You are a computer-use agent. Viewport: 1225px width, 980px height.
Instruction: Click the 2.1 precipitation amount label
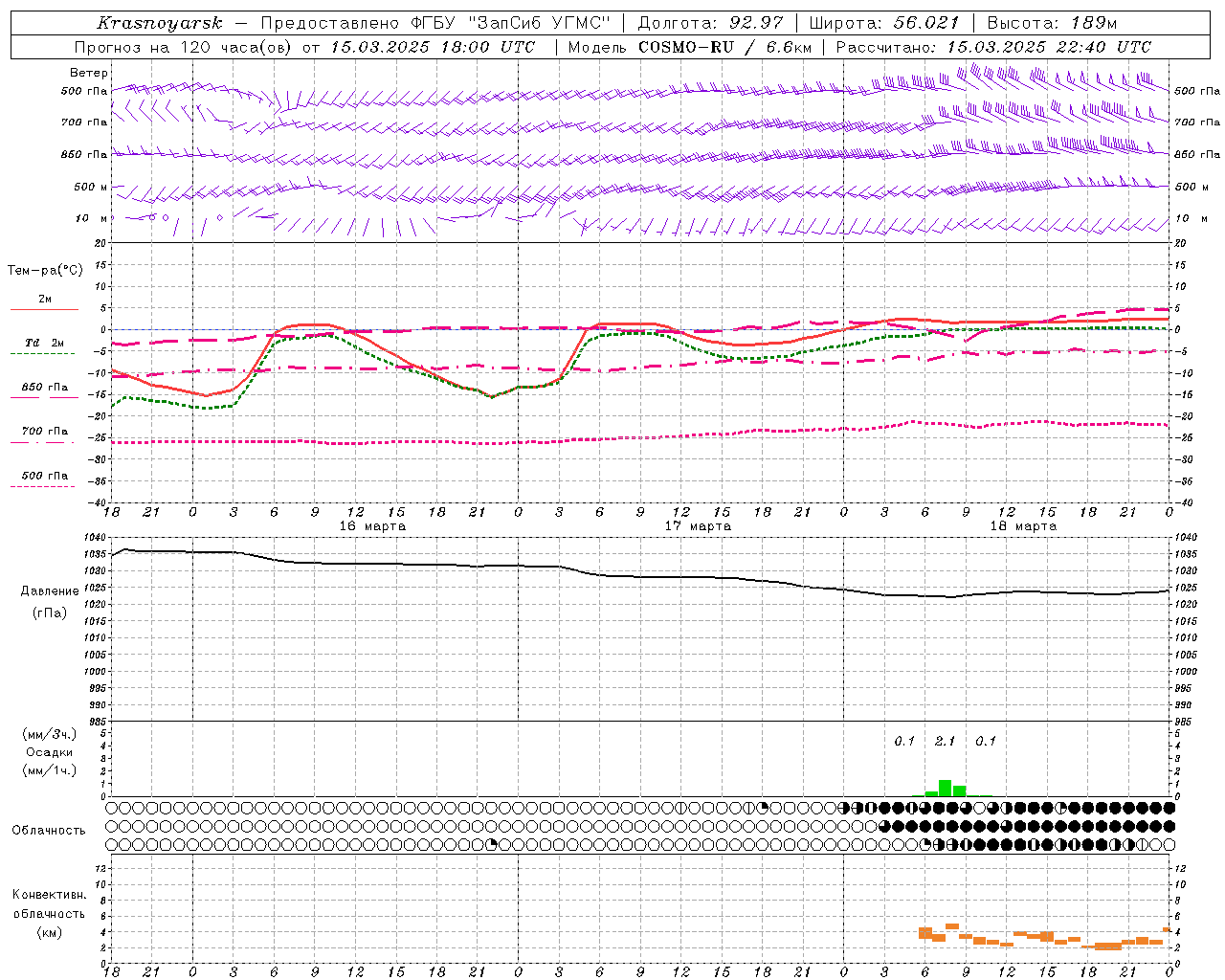pos(945,741)
